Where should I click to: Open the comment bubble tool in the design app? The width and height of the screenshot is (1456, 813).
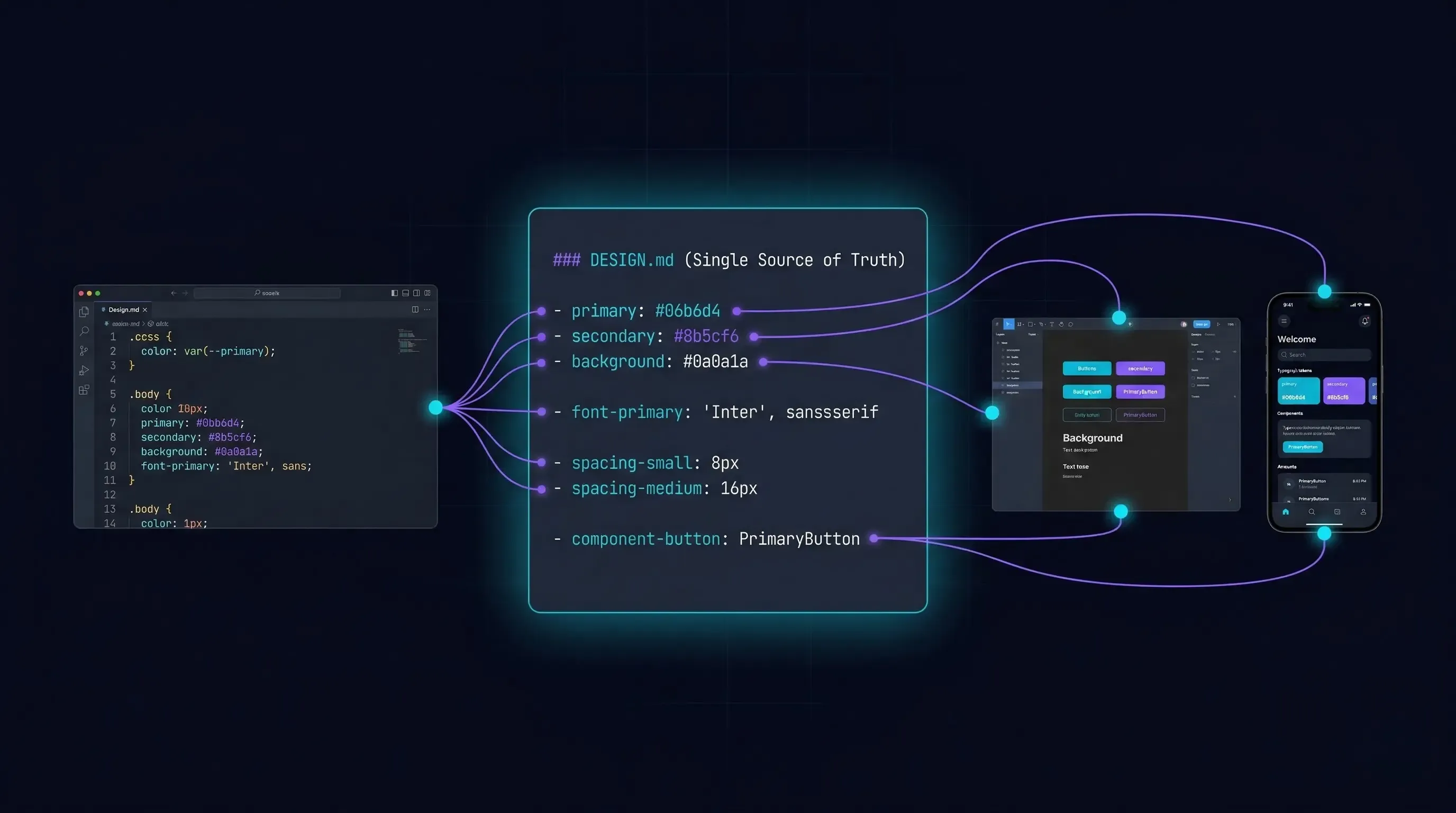[1071, 324]
